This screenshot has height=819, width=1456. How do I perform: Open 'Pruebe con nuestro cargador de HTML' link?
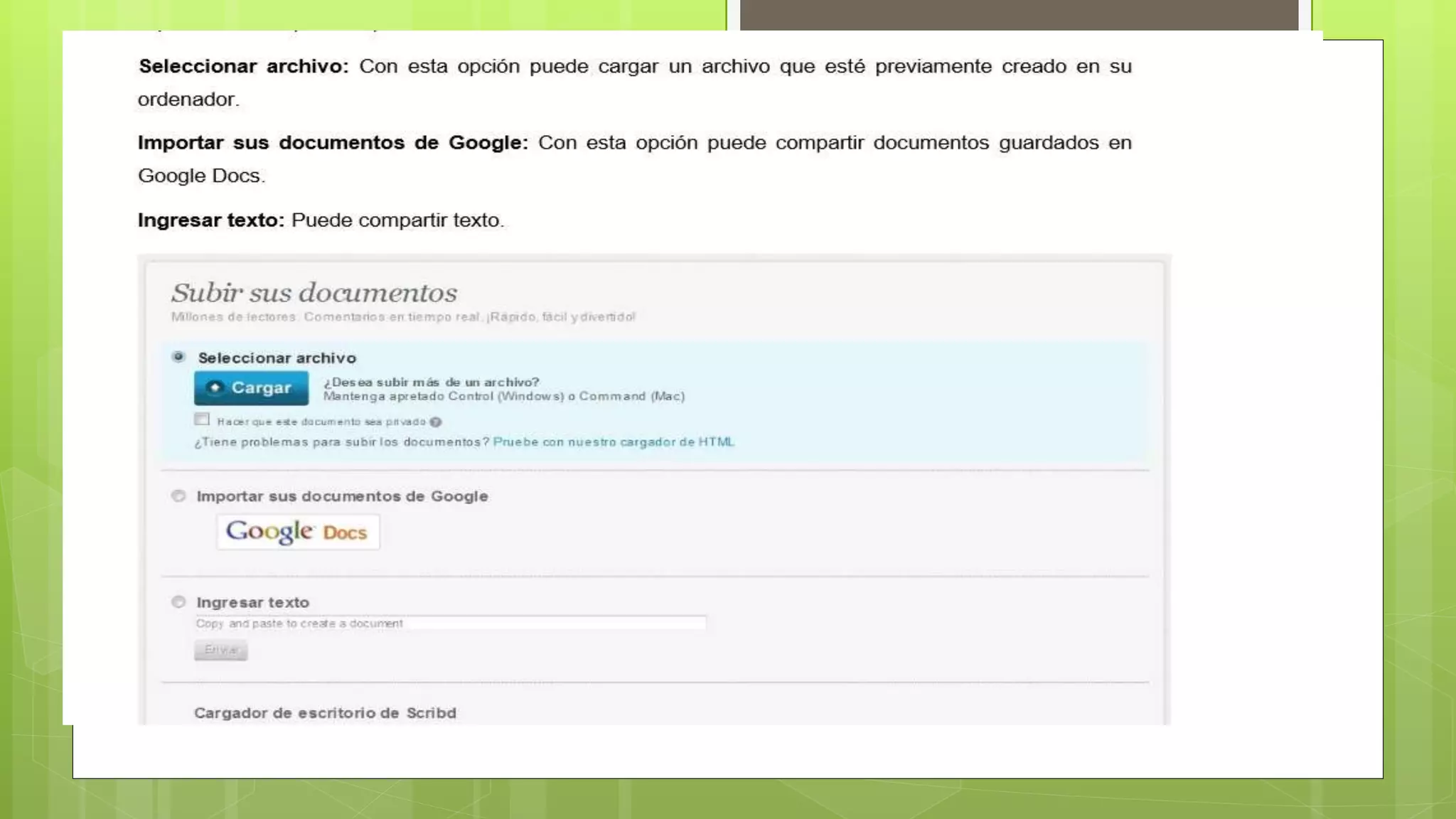point(614,442)
